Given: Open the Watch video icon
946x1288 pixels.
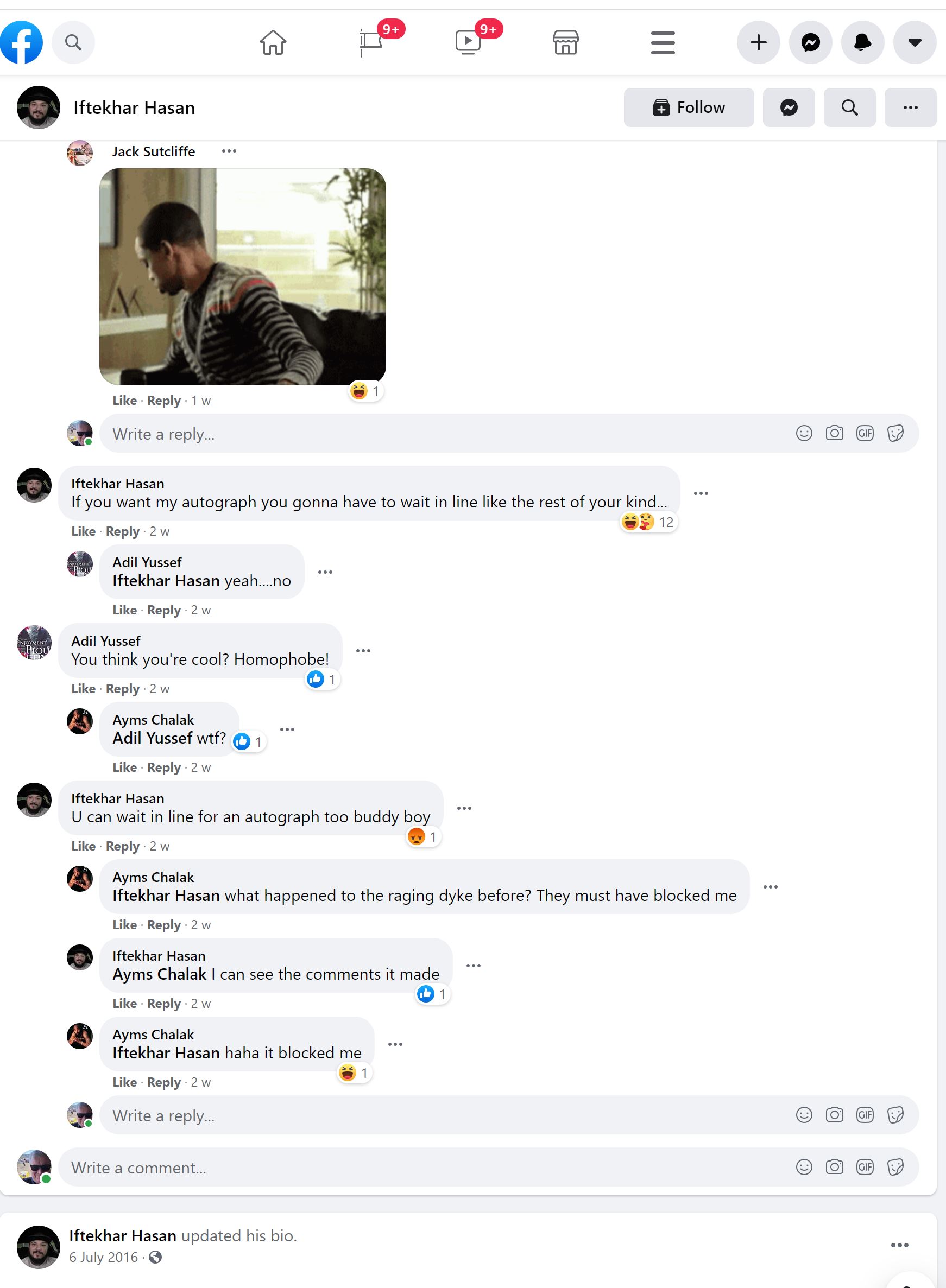Looking at the screenshot, I should tap(469, 42).
